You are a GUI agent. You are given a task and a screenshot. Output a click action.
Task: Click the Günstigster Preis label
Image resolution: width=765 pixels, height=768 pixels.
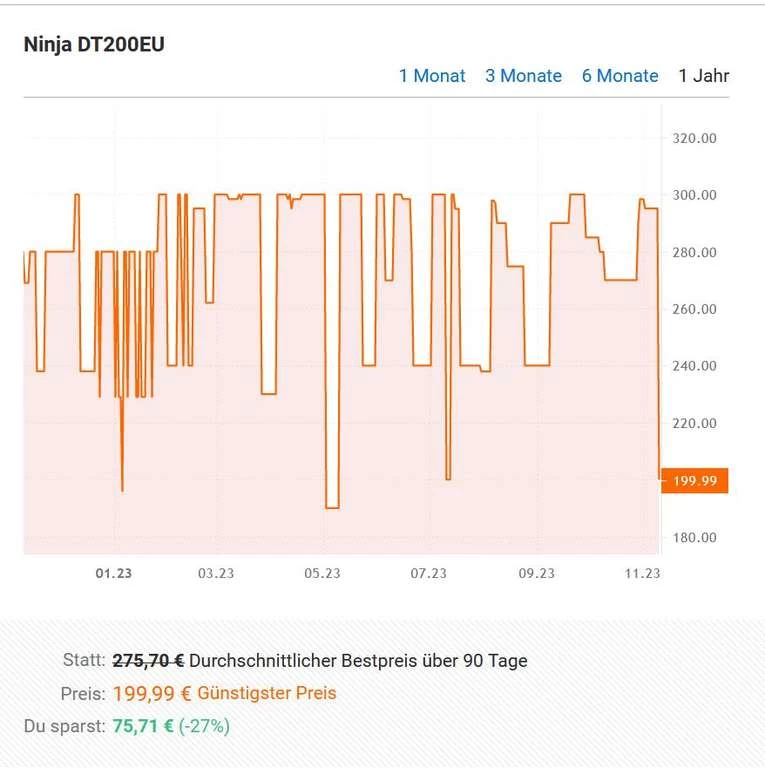coord(267,693)
